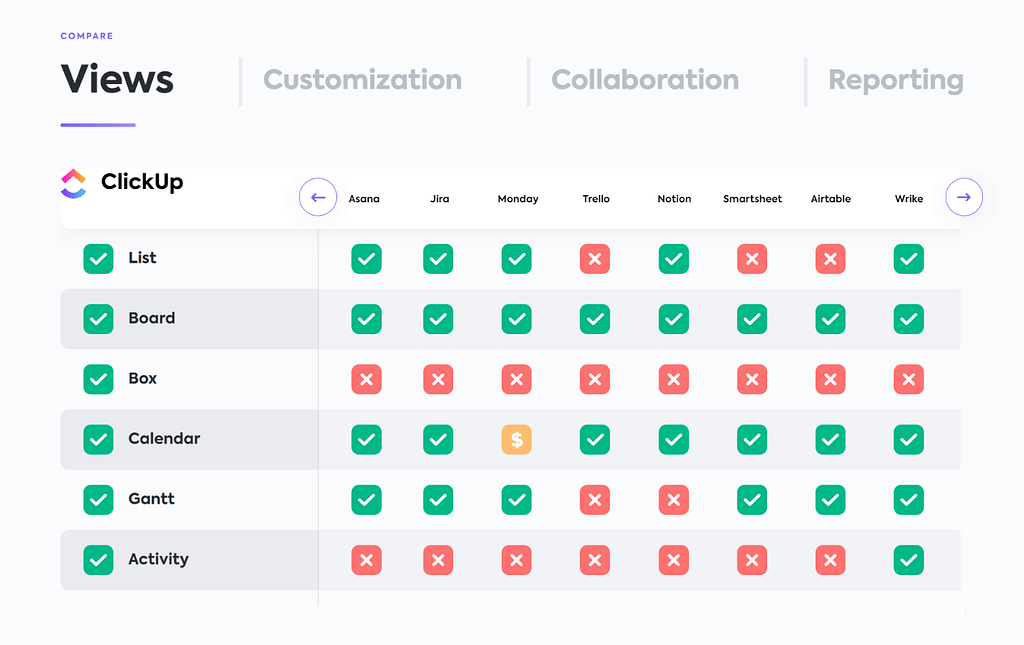Click the red X for Jira Activity
1024x645 pixels.
coord(438,560)
